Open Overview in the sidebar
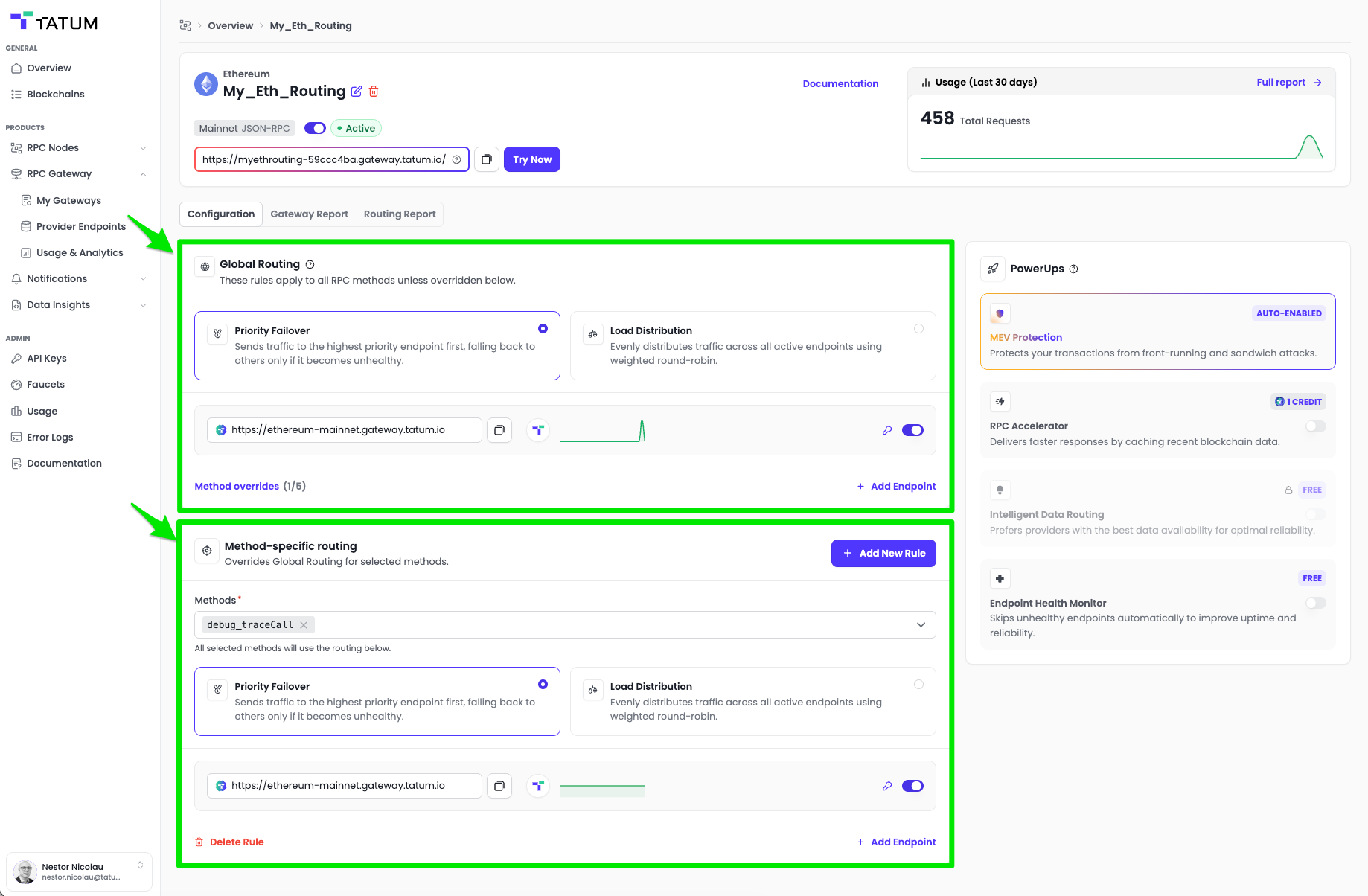The image size is (1368, 896). [x=49, y=68]
